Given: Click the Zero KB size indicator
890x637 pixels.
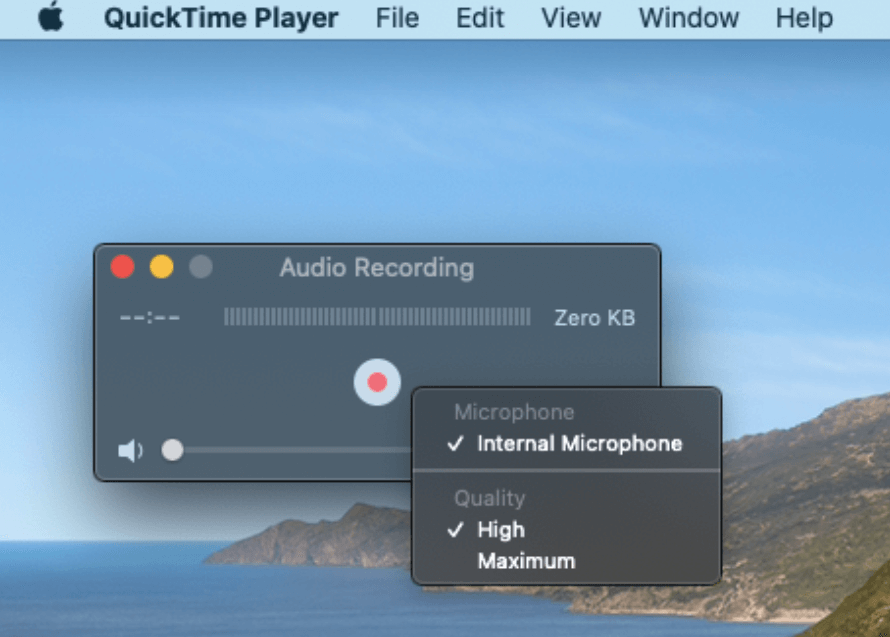Looking at the screenshot, I should (594, 317).
